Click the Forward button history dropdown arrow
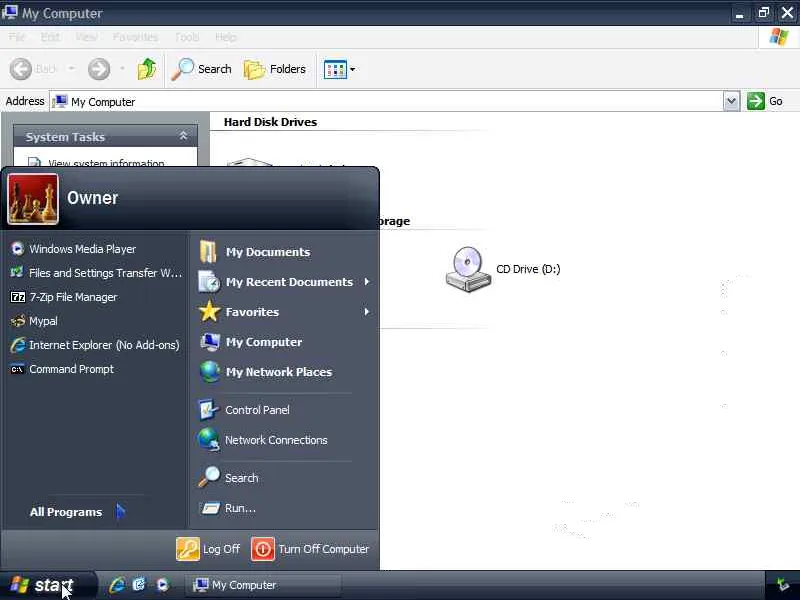Viewport: 800px width, 600px height. point(122,68)
